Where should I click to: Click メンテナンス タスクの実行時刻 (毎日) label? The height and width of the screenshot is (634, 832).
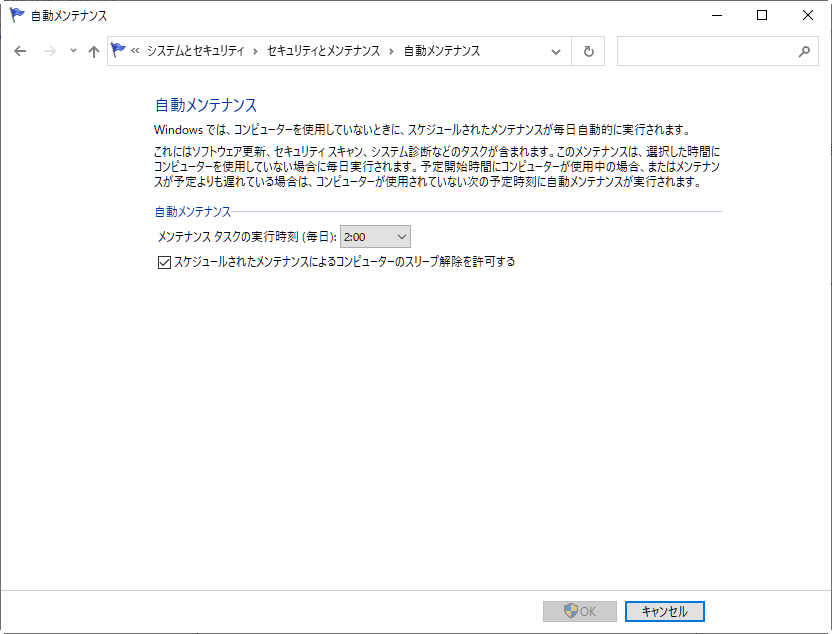[x=247, y=237]
